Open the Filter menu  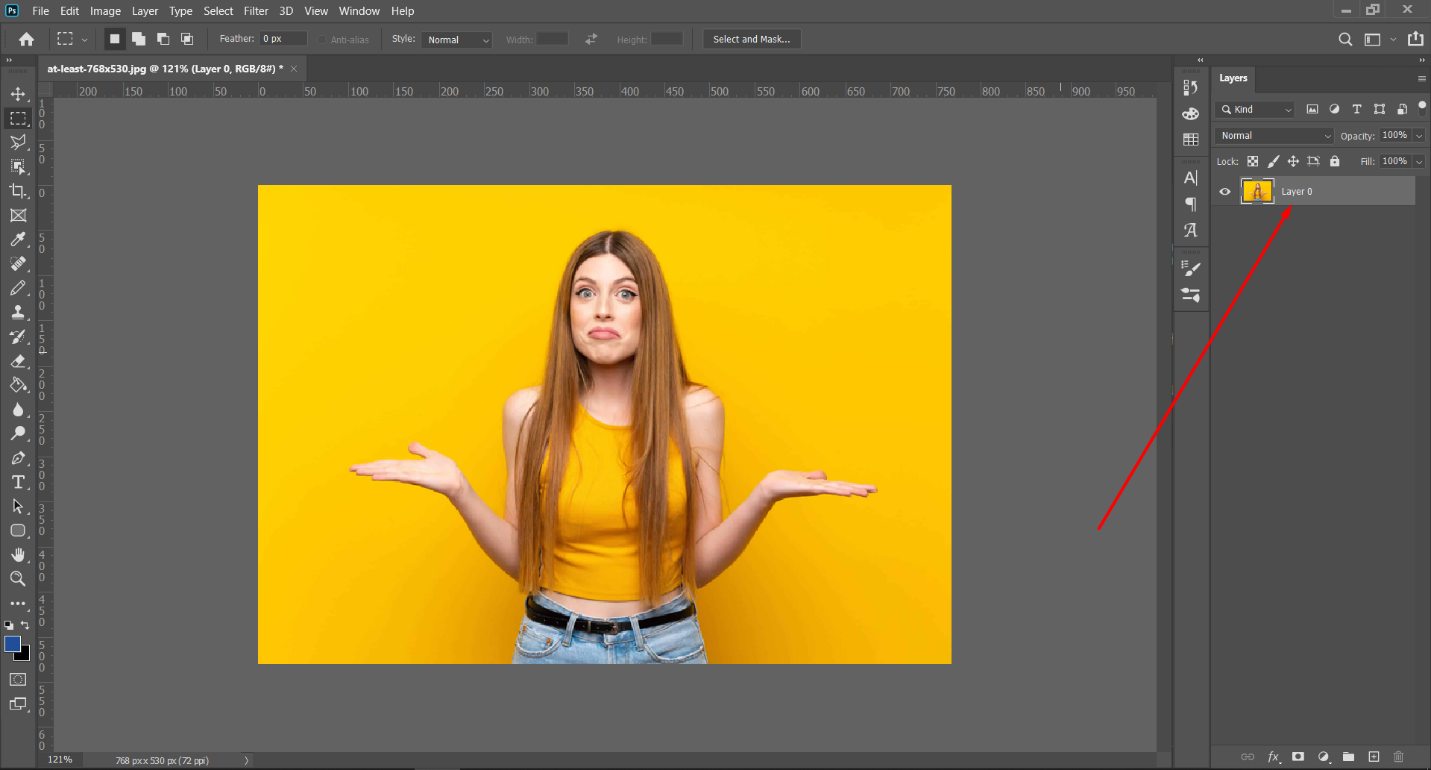click(256, 11)
